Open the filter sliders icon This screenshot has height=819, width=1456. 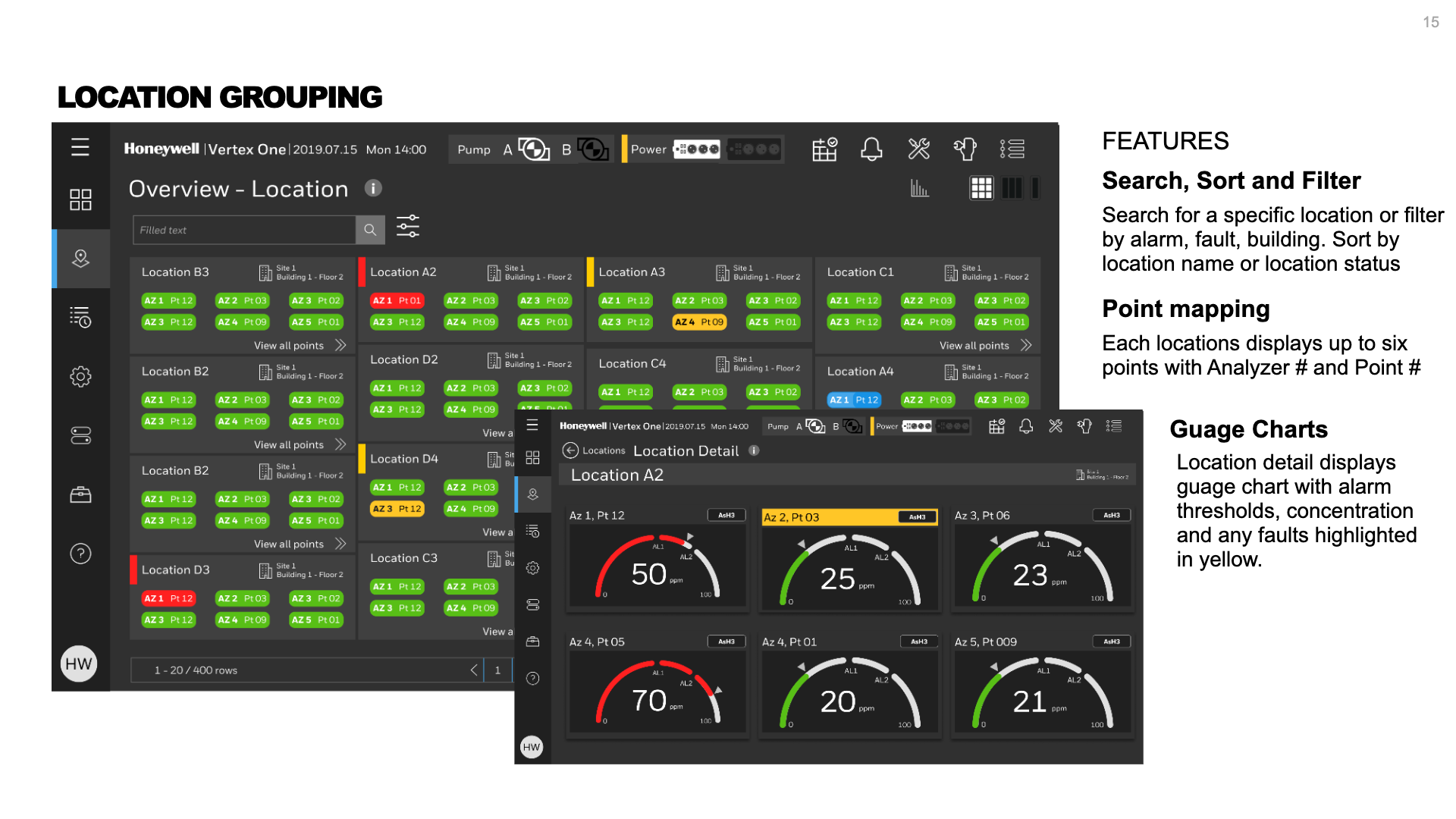(x=408, y=227)
